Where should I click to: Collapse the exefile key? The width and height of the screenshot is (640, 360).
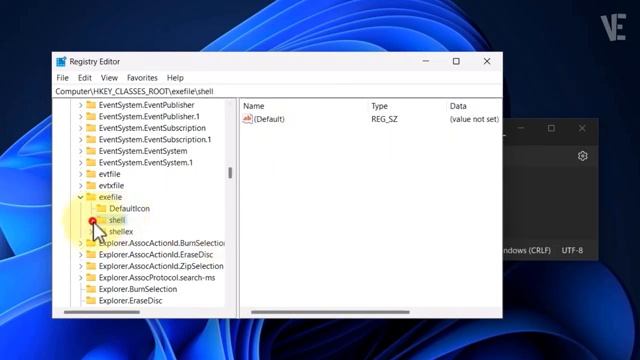[x=80, y=197]
